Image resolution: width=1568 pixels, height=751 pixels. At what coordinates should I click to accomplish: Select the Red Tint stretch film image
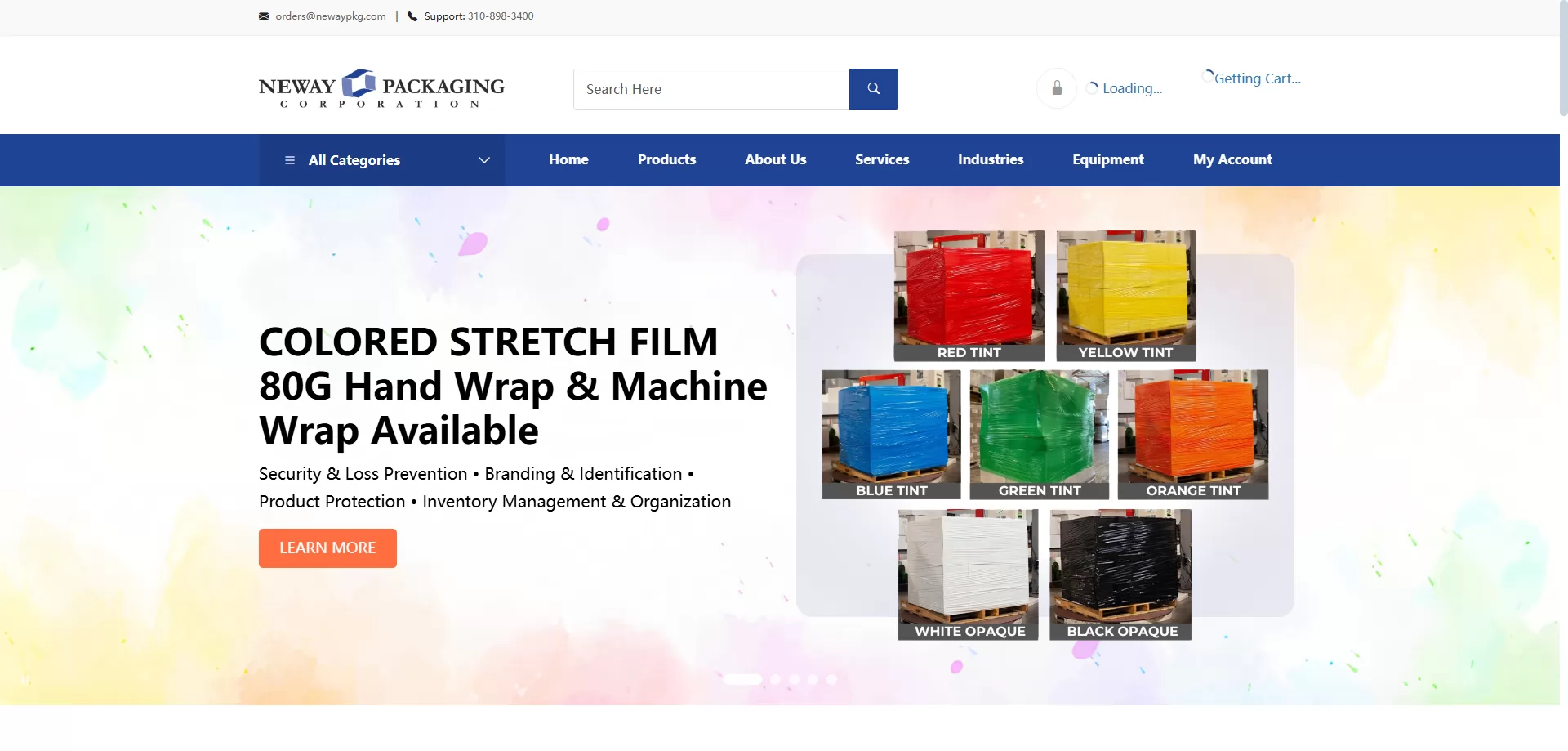(969, 294)
